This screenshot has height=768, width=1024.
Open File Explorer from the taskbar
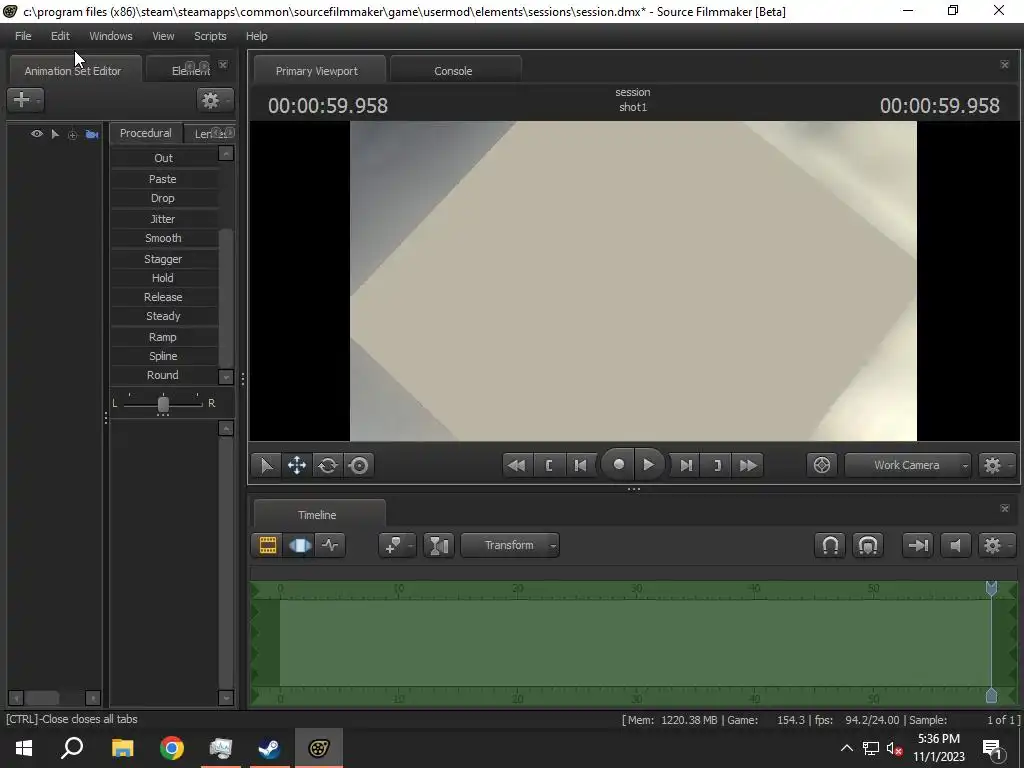coord(122,748)
